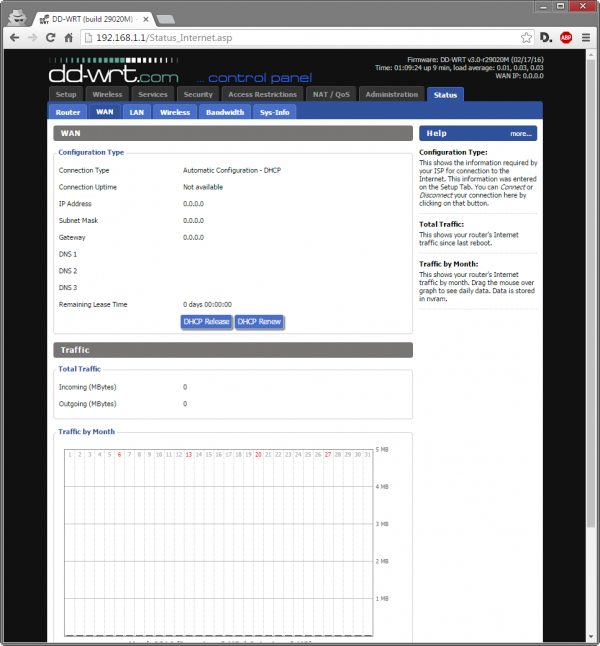Select the Bandwidth status sub-tab
This screenshot has width=600, height=646.
tap(225, 112)
